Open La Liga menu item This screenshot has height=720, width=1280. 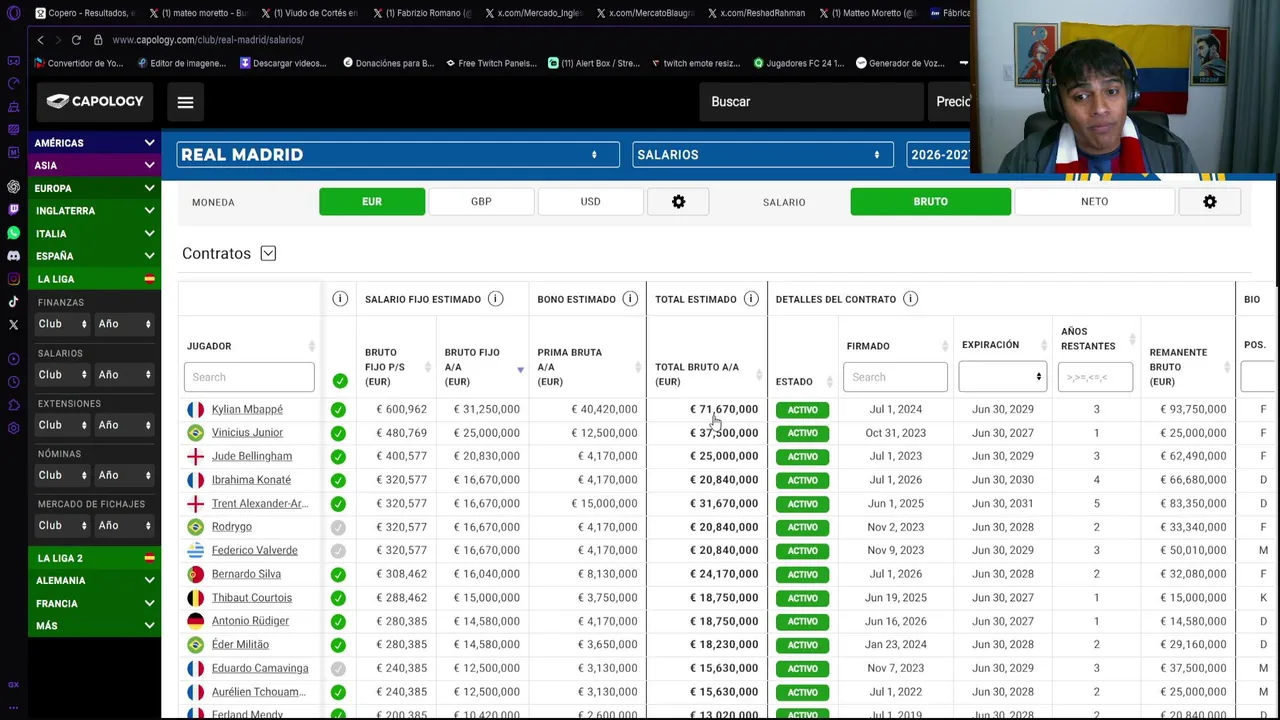(x=94, y=279)
